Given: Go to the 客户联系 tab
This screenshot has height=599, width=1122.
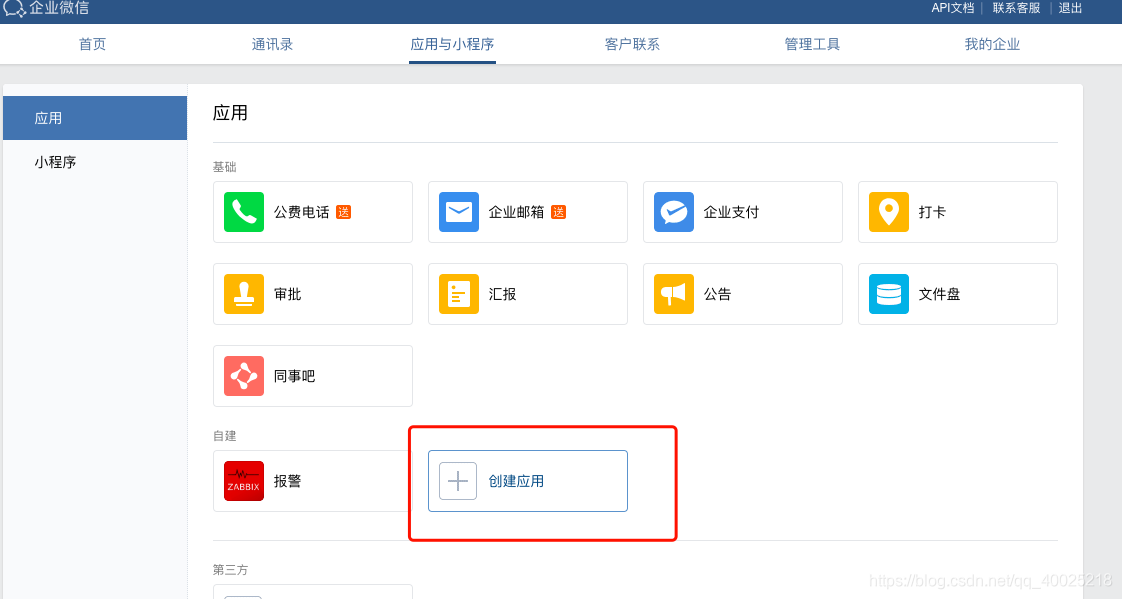Looking at the screenshot, I should pos(633,44).
